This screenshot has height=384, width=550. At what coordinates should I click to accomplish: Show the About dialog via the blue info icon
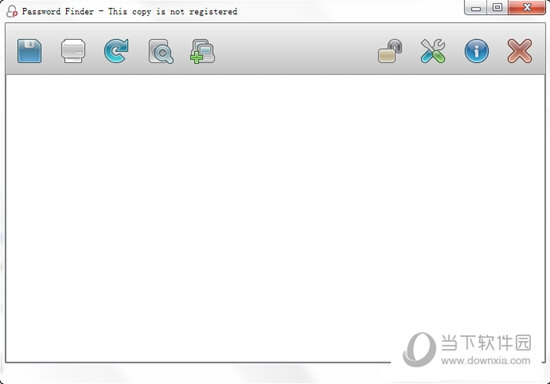[x=476, y=51]
